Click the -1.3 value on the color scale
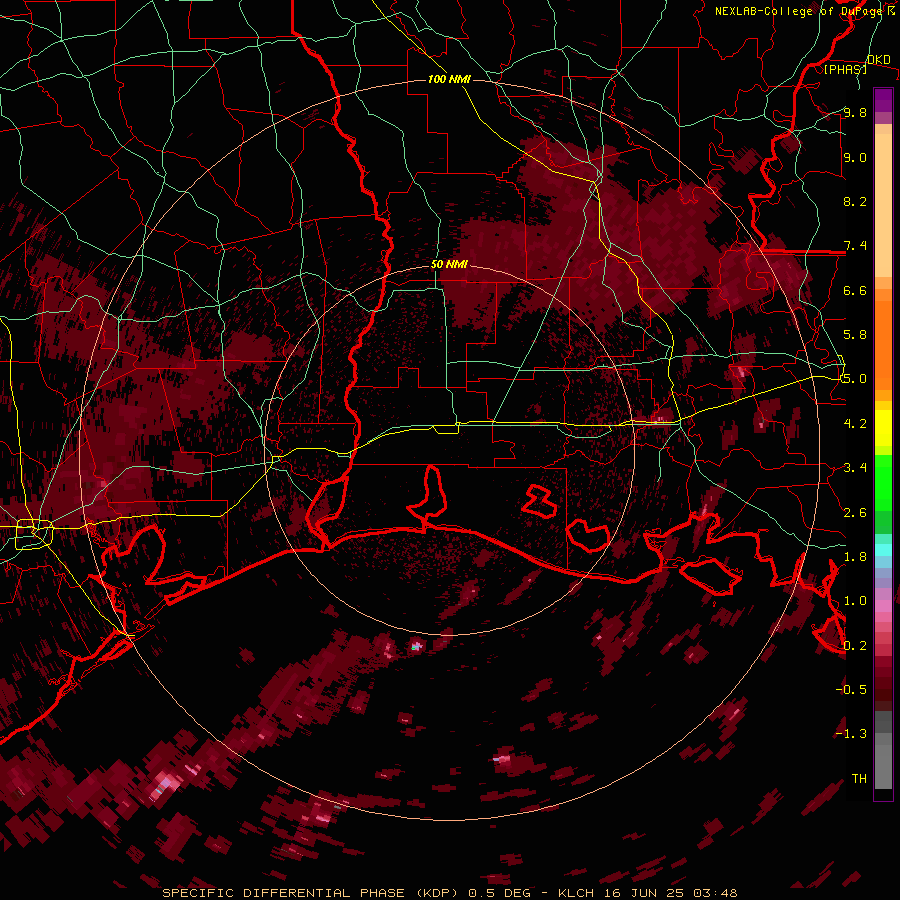Screen dimensions: 900x900 click(851, 735)
